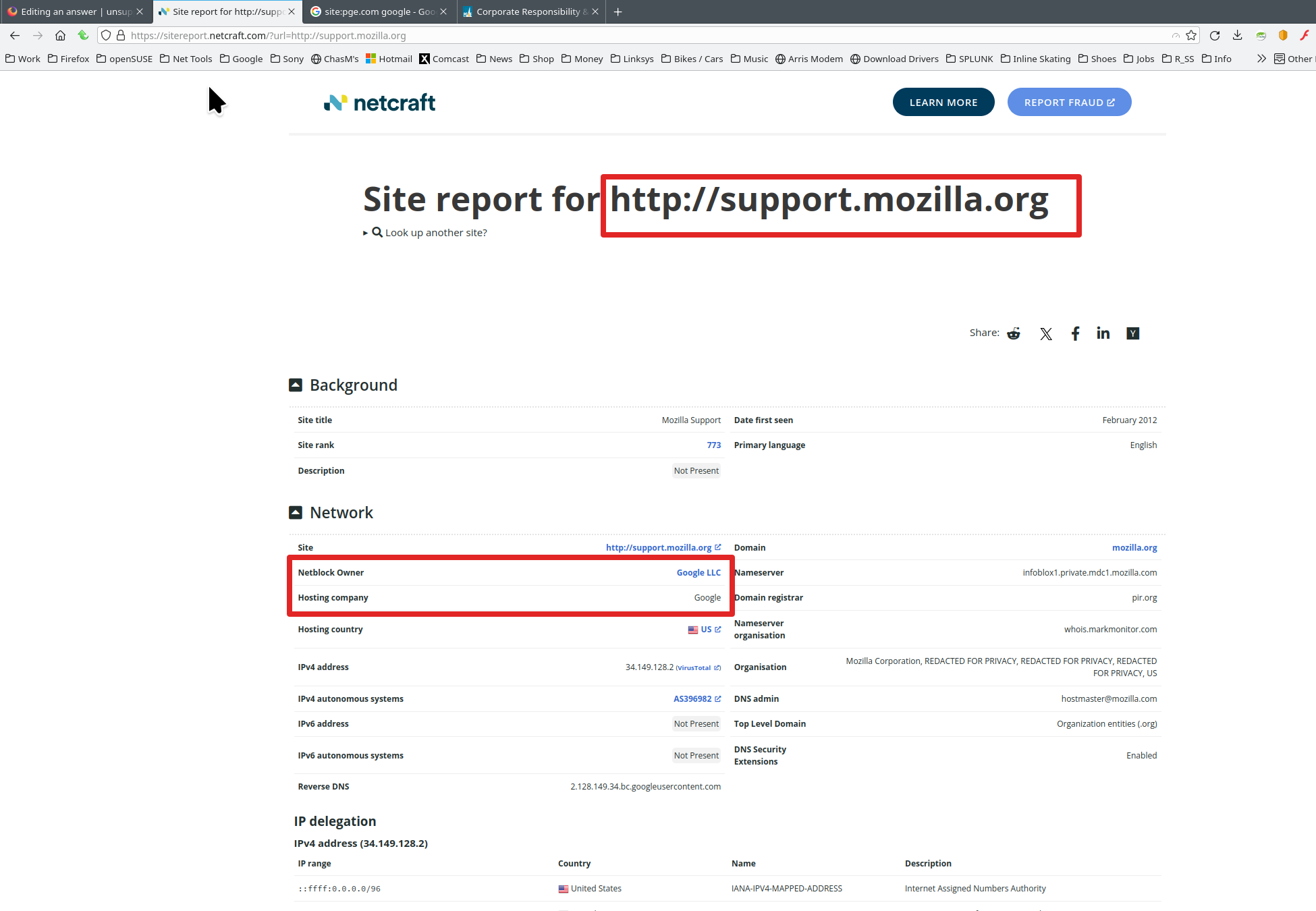Image resolution: width=1316 pixels, height=911 pixels.
Task: Share report on X icon
Action: 1046,333
